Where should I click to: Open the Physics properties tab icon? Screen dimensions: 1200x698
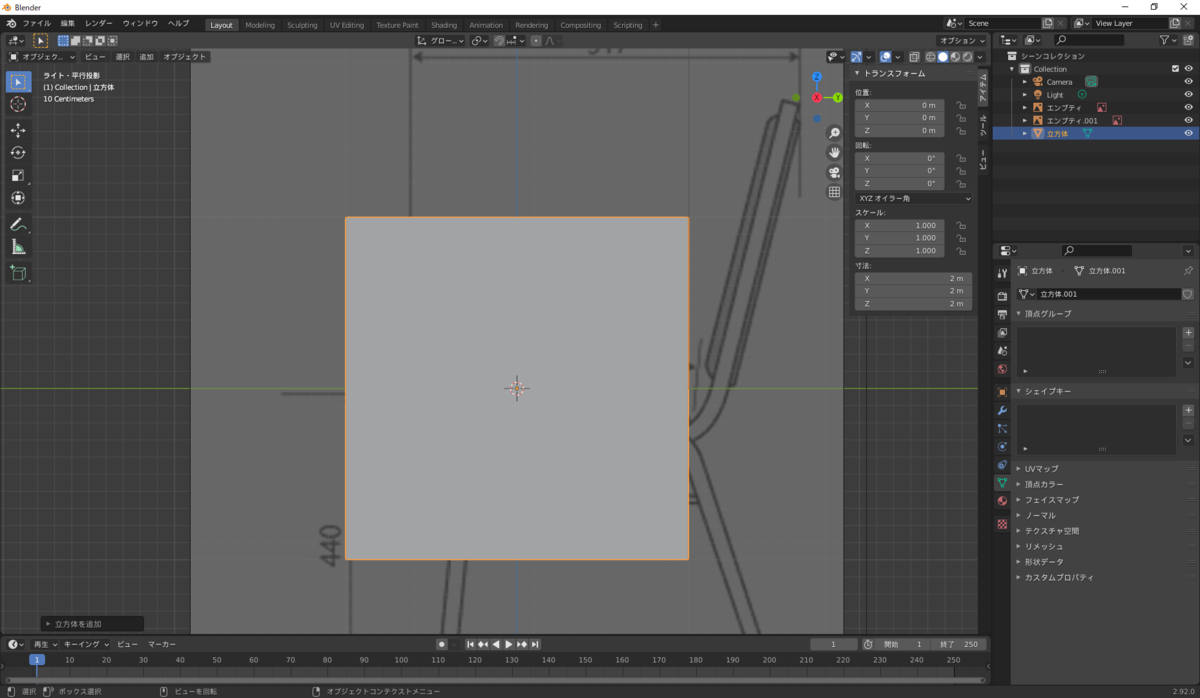1002,446
